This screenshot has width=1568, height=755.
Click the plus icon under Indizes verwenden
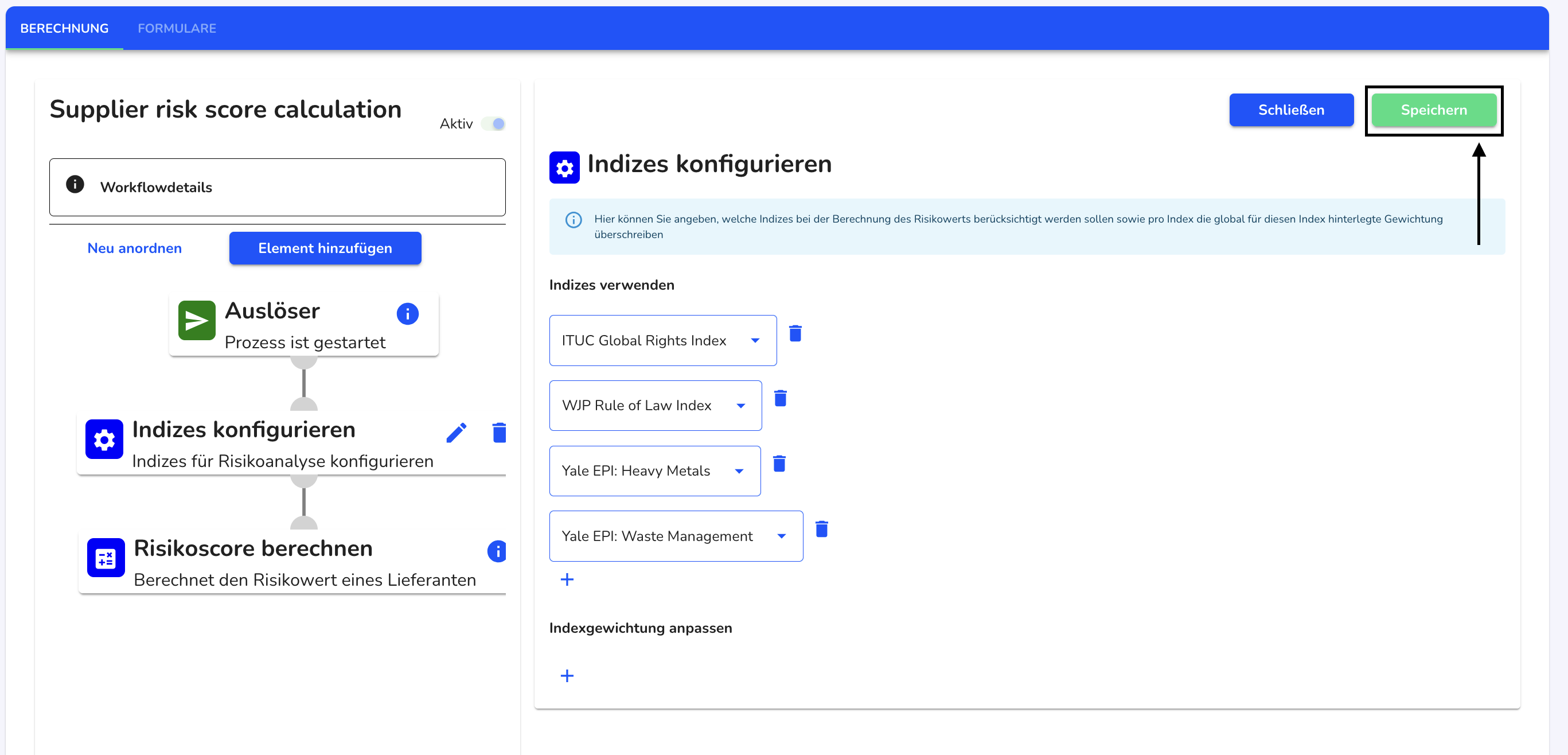click(x=567, y=579)
